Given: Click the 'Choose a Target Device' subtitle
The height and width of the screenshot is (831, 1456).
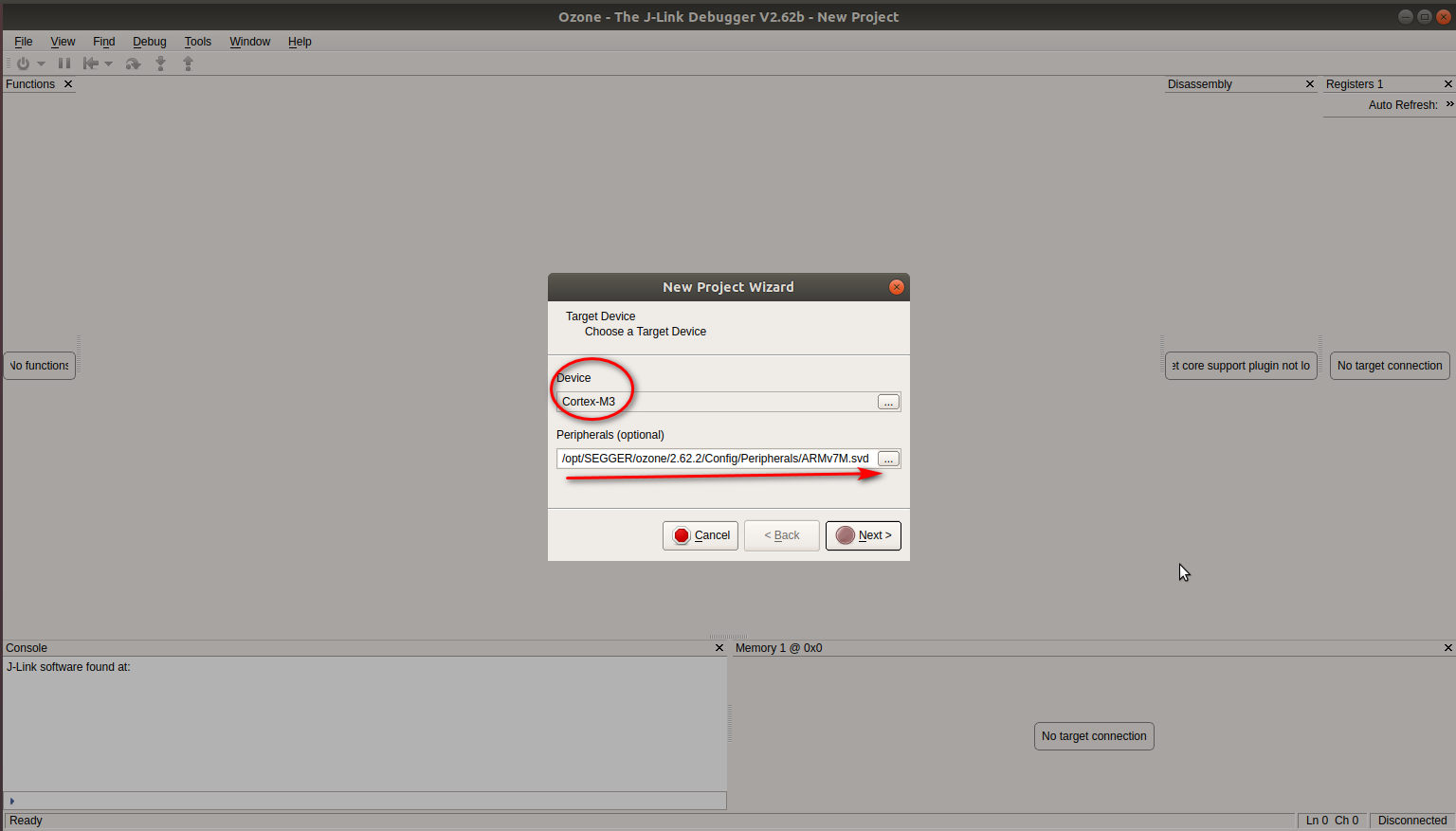Looking at the screenshot, I should 646,332.
